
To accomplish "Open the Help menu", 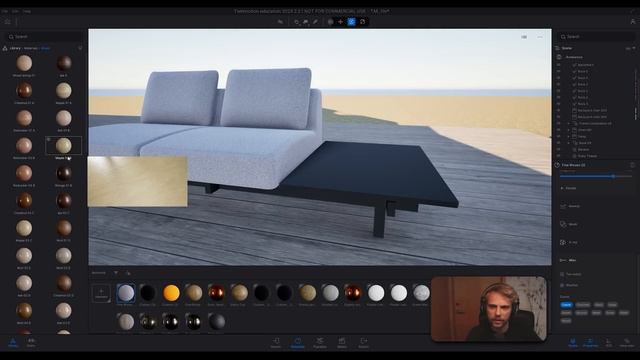I will click(x=27, y=11).
